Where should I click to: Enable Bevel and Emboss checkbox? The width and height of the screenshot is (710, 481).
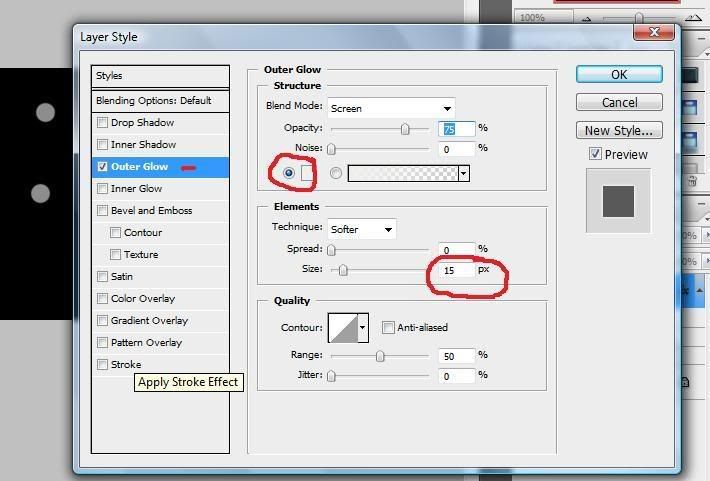[x=103, y=211]
